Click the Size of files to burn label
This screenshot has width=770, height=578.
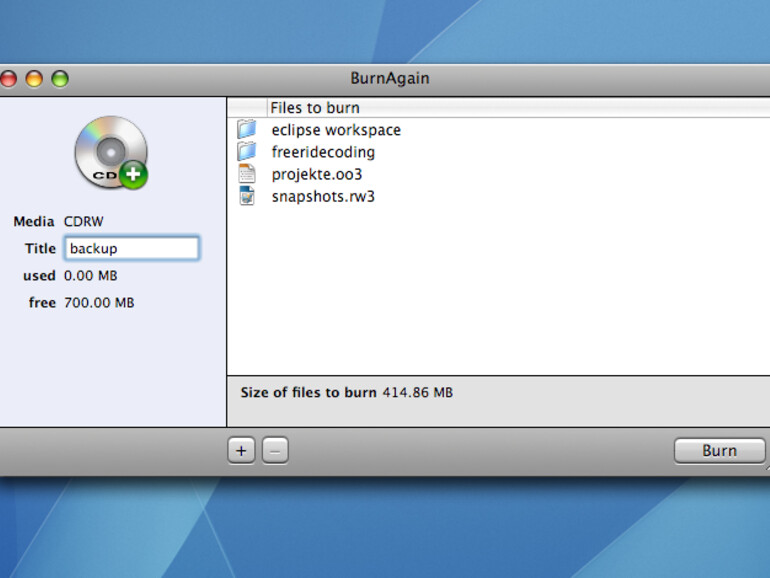coord(308,392)
